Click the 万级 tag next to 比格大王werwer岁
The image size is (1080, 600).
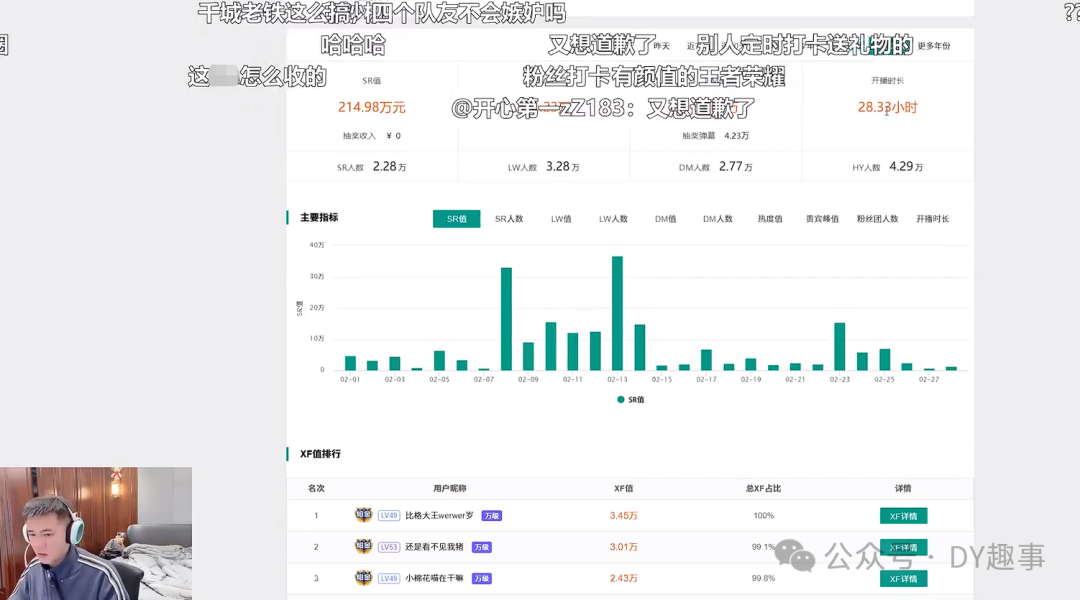[491, 516]
